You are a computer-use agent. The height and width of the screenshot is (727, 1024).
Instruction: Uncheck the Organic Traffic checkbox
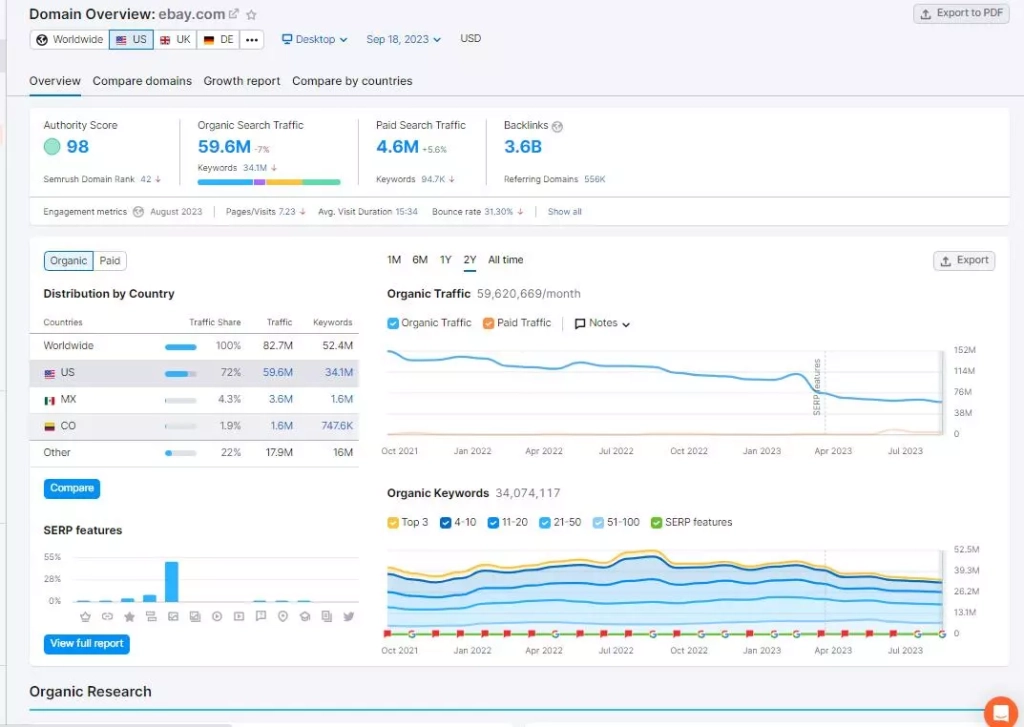393,323
